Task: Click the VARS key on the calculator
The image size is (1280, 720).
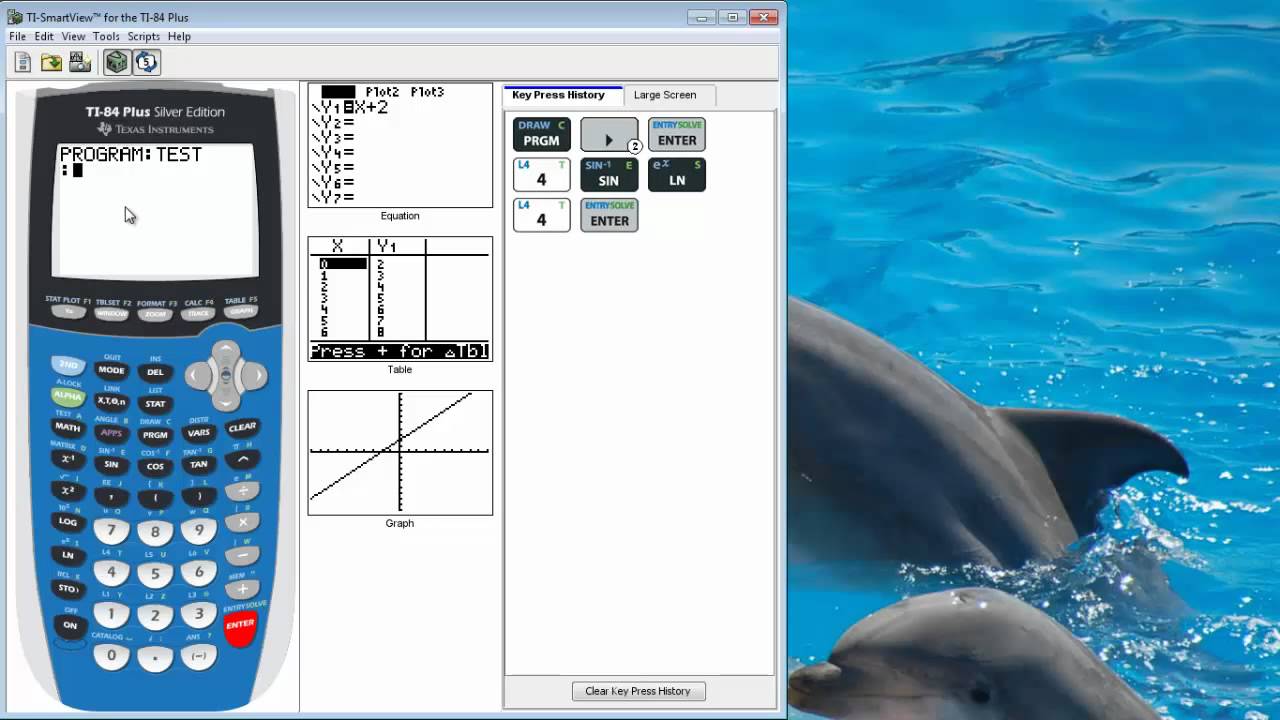Action: 198,433
